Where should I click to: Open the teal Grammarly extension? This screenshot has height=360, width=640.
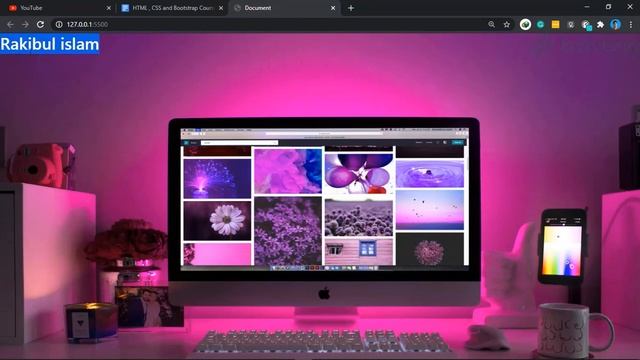coord(540,24)
